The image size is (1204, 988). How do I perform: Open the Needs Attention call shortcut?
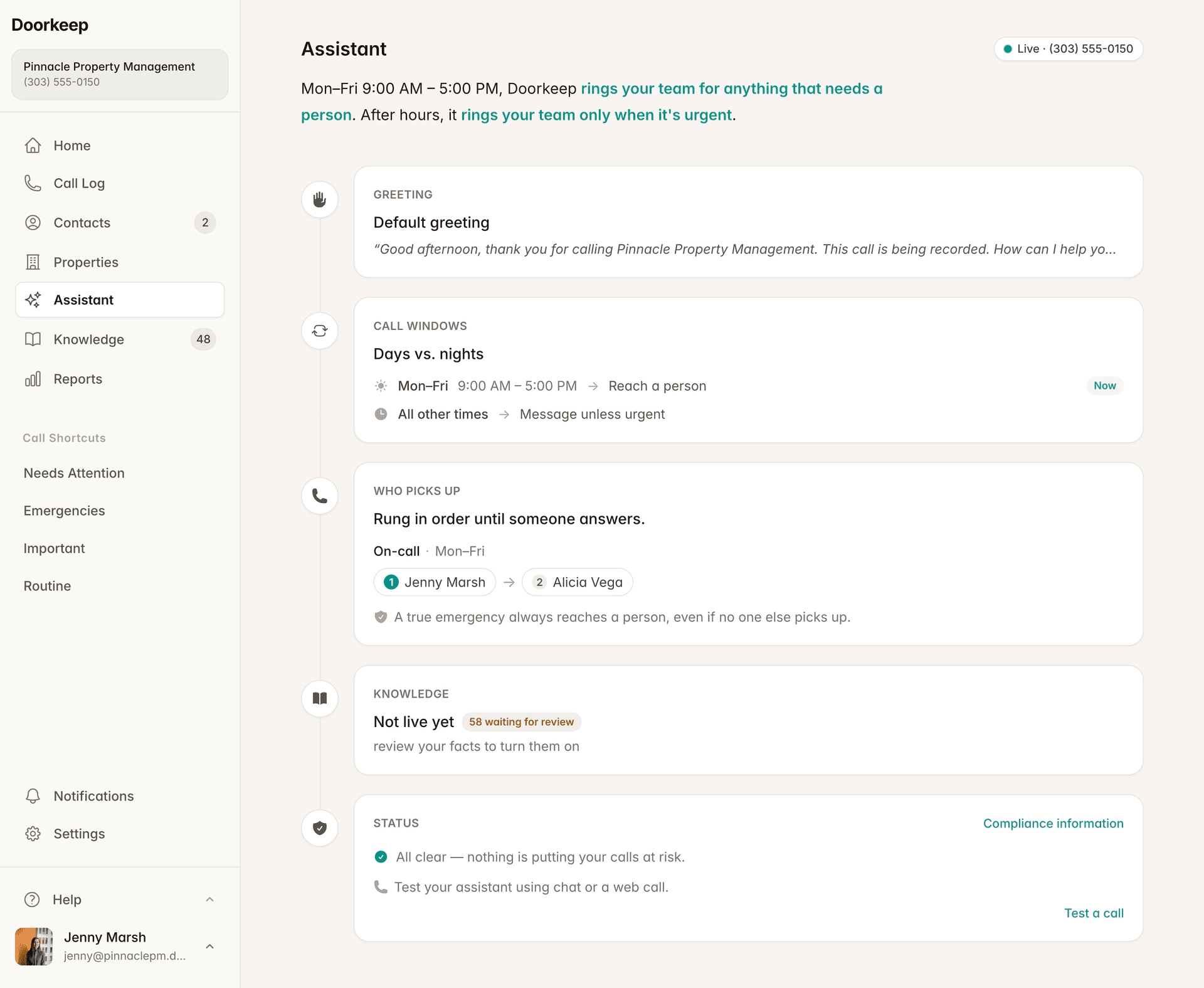tap(74, 473)
